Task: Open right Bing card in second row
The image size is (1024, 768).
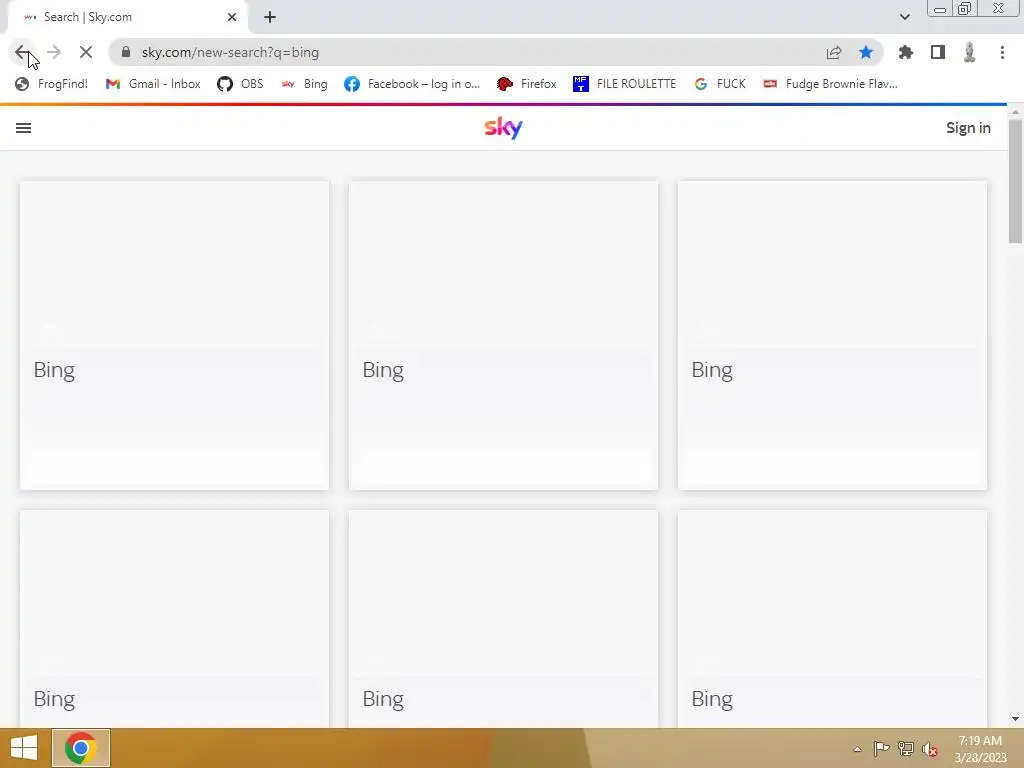Action: [x=833, y=619]
